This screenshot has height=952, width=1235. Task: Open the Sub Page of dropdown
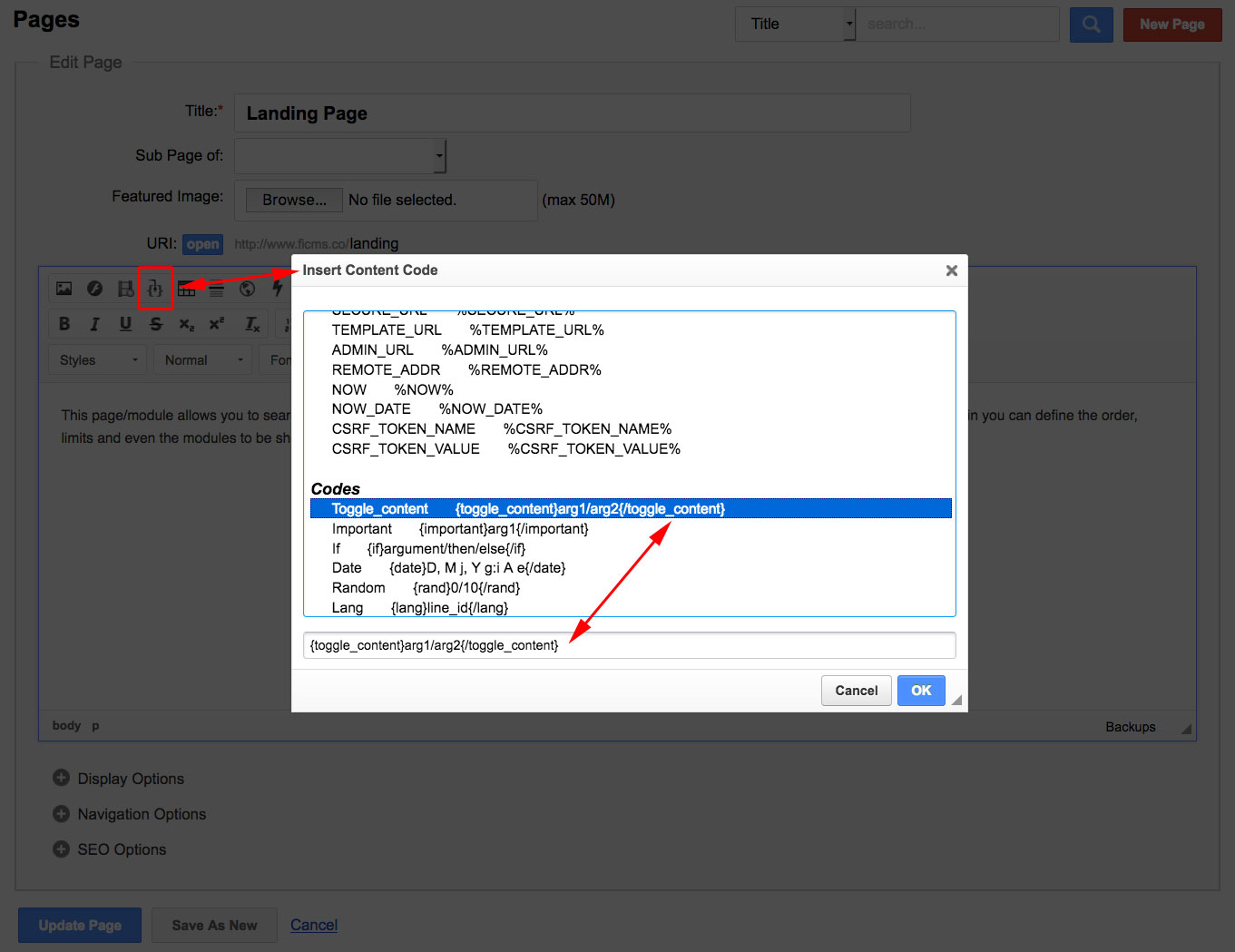pyautogui.click(x=340, y=156)
